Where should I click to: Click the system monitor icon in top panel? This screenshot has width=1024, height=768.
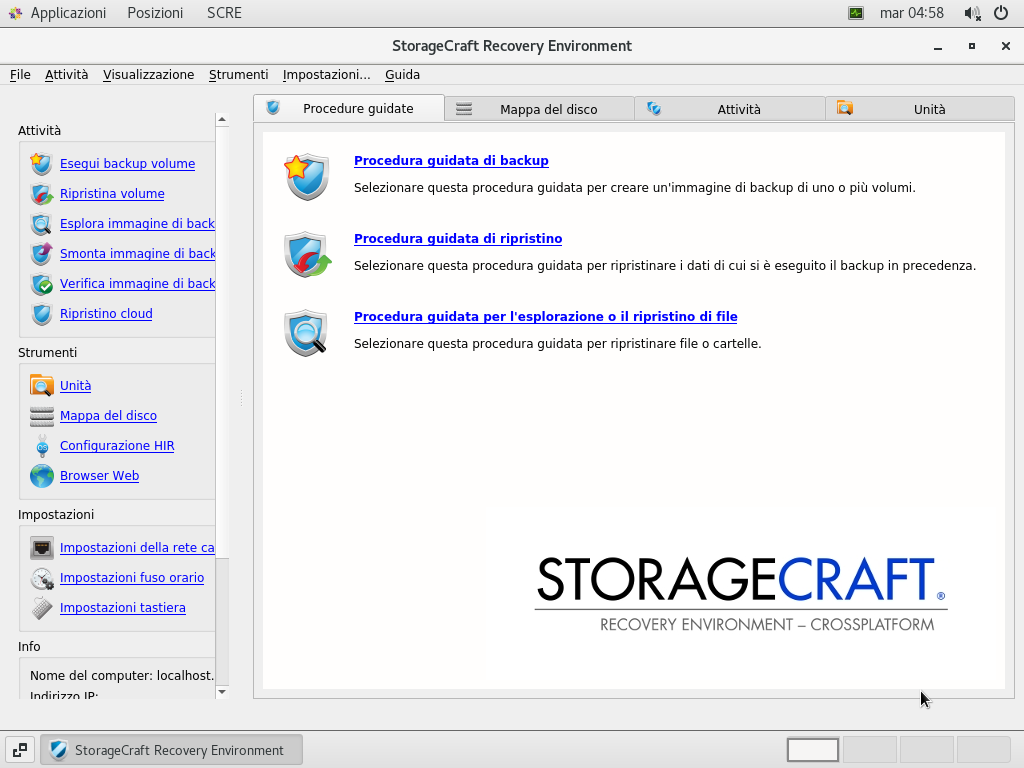coord(856,13)
